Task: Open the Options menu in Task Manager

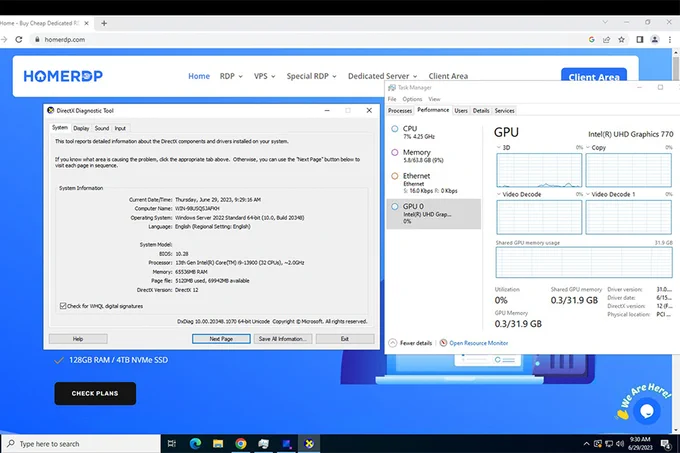Action: click(412, 99)
